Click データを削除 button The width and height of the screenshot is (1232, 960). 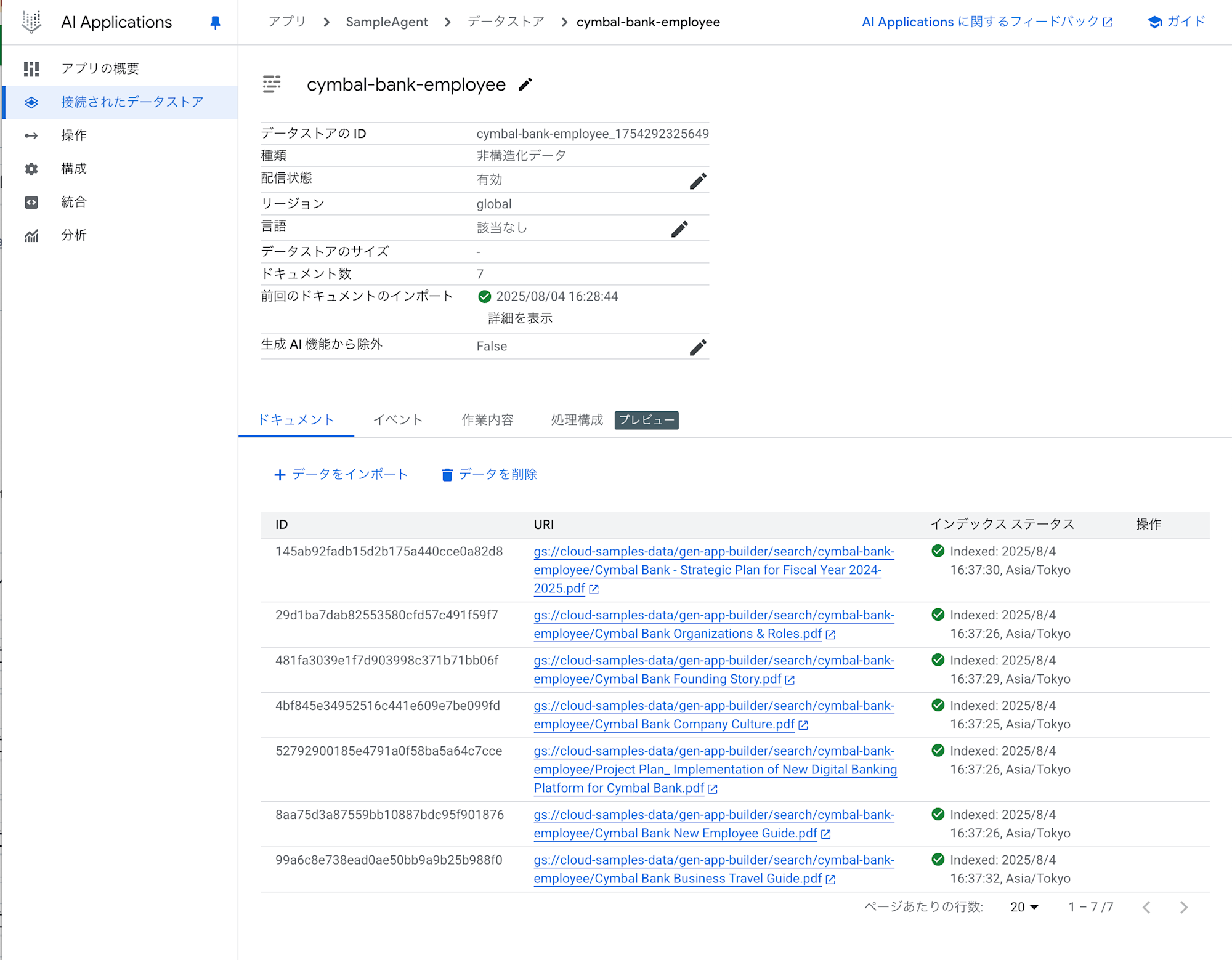(x=489, y=474)
